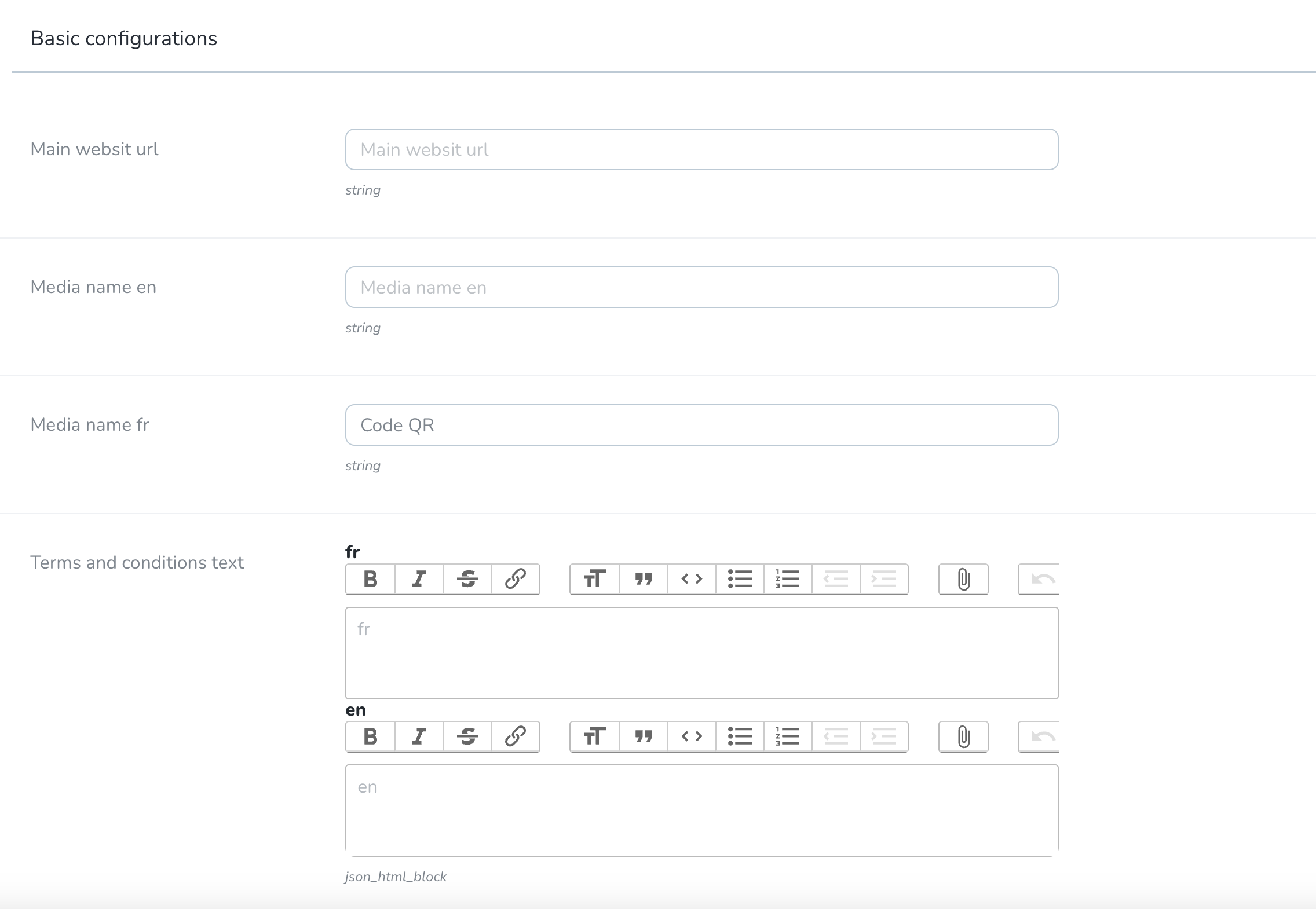The height and width of the screenshot is (909, 1316).
Task: Select the Media name fr field
Action: 701,425
